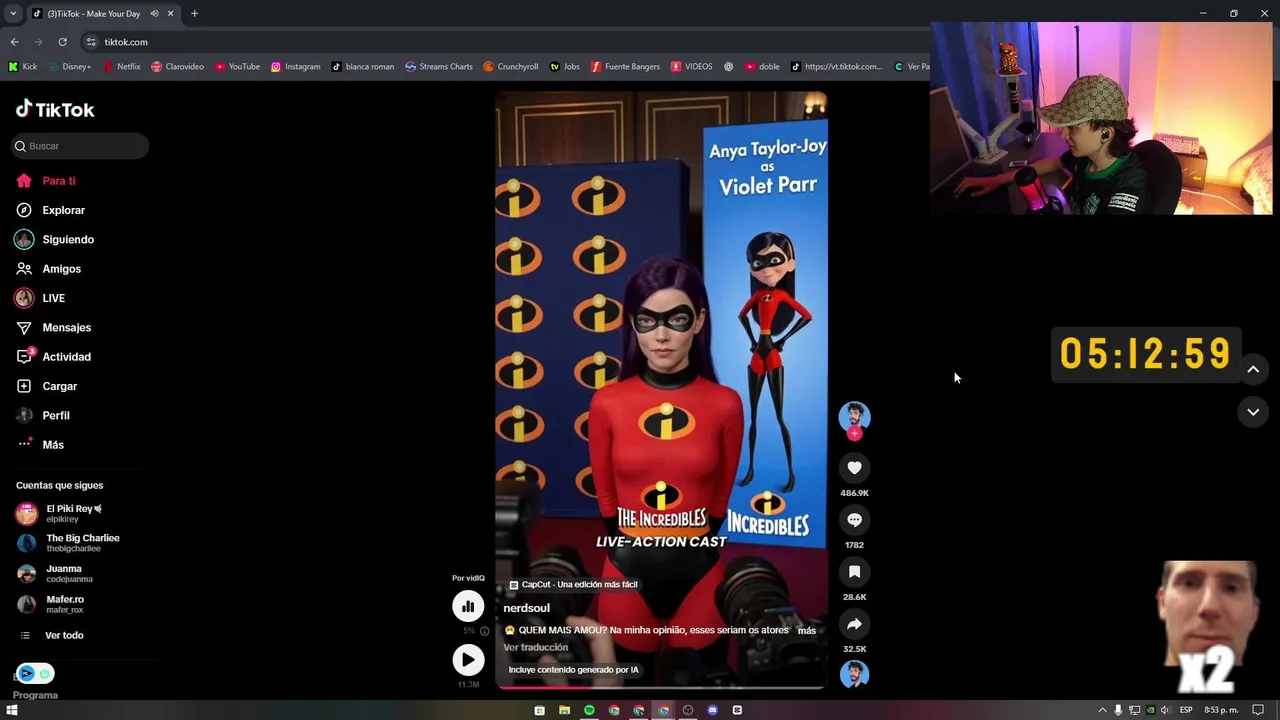
Task: Open the Chrome tab search dropdown
Action: pos(13,14)
